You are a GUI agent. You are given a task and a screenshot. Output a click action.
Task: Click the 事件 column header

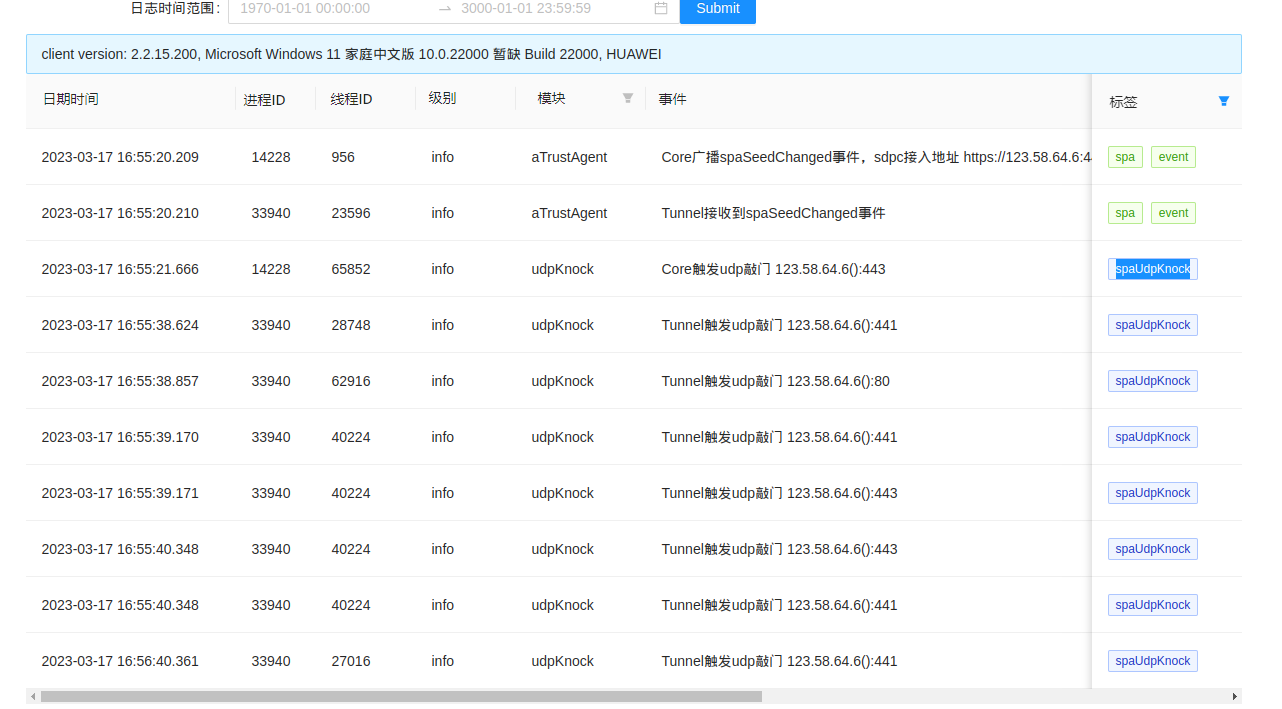(672, 99)
